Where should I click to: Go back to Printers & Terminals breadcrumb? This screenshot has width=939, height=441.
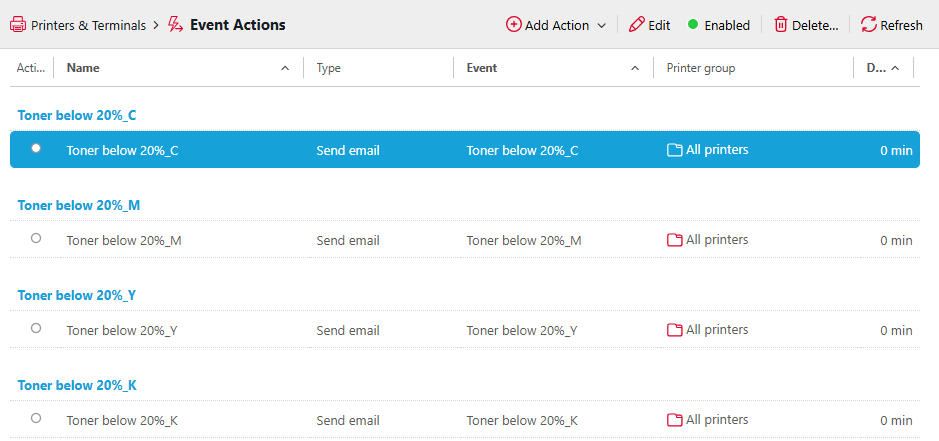point(88,25)
